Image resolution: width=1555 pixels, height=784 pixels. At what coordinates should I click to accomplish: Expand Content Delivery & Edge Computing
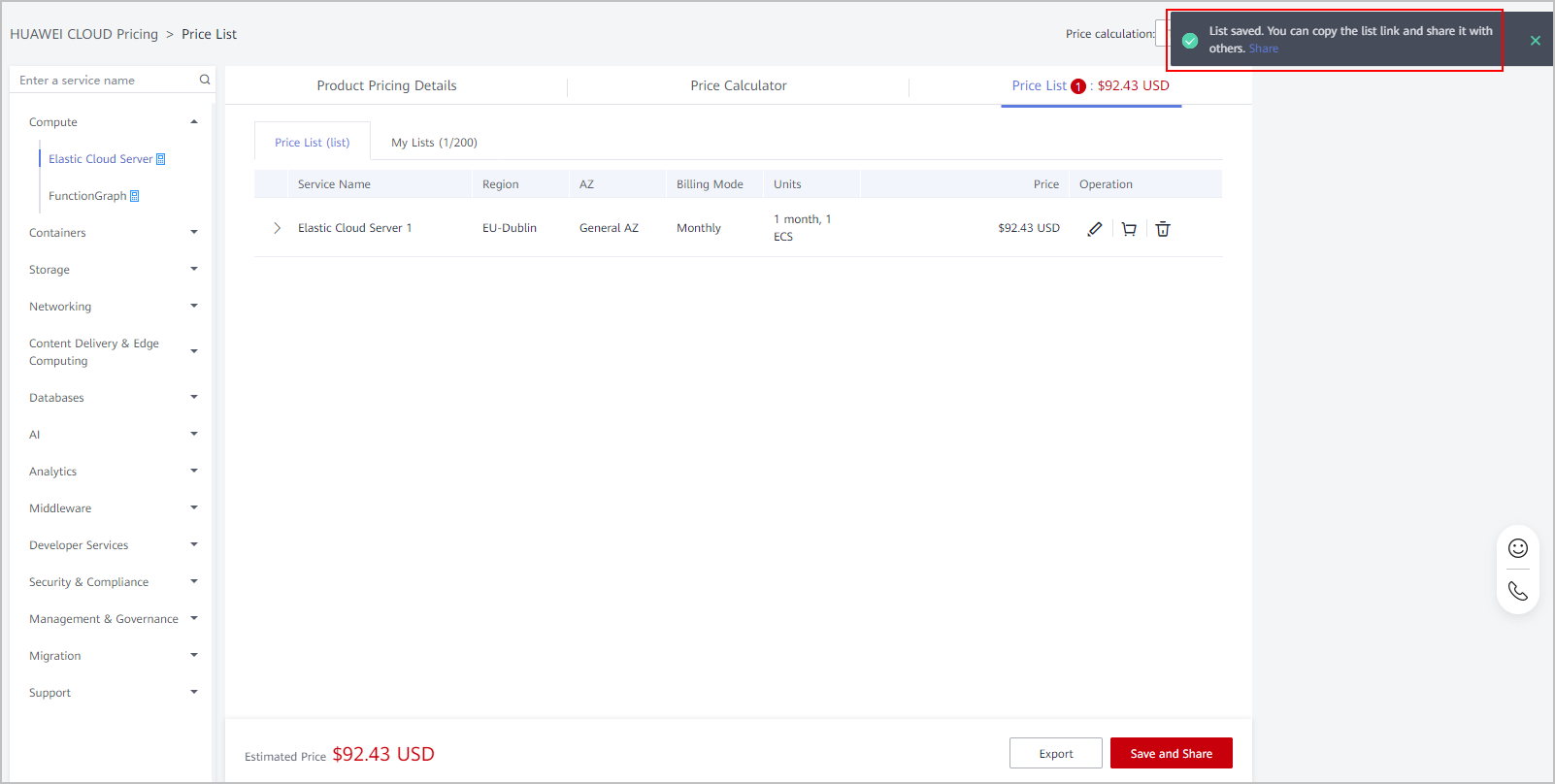(194, 351)
